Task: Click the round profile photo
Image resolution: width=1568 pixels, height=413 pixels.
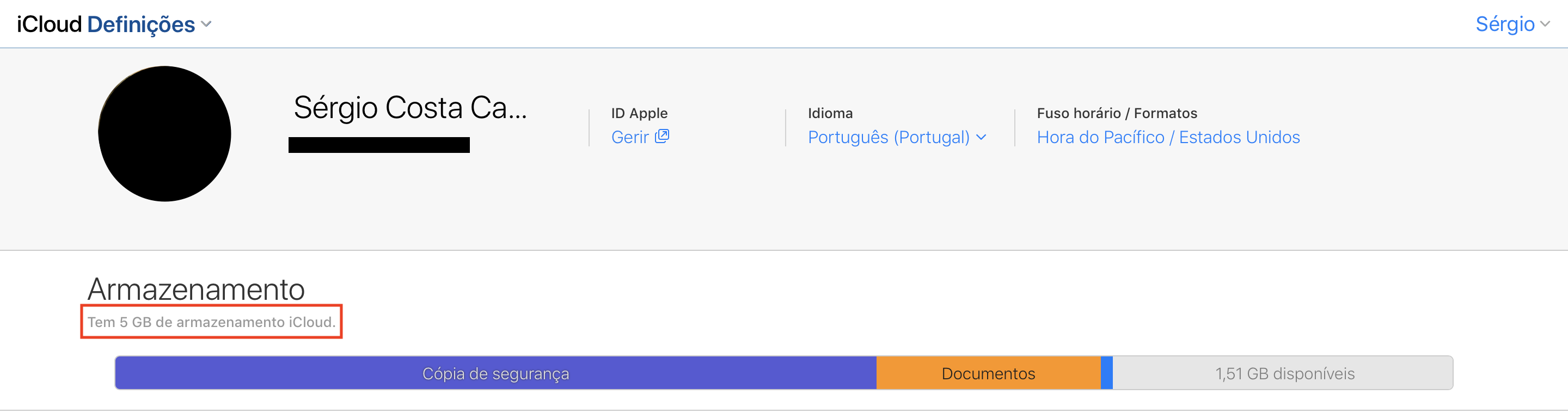Action: click(164, 133)
